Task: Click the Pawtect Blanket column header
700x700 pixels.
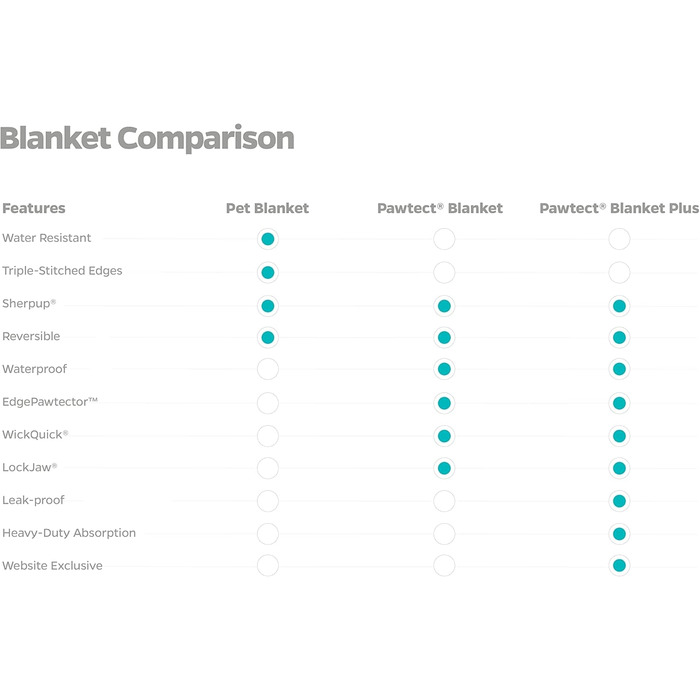Action: [440, 208]
